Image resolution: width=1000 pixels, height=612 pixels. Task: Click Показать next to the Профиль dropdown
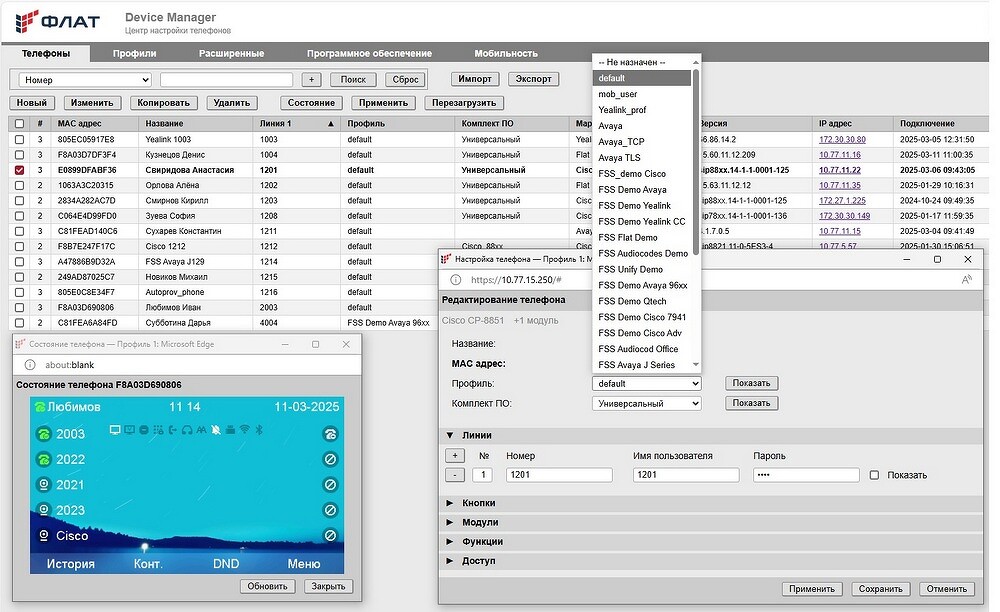(751, 383)
